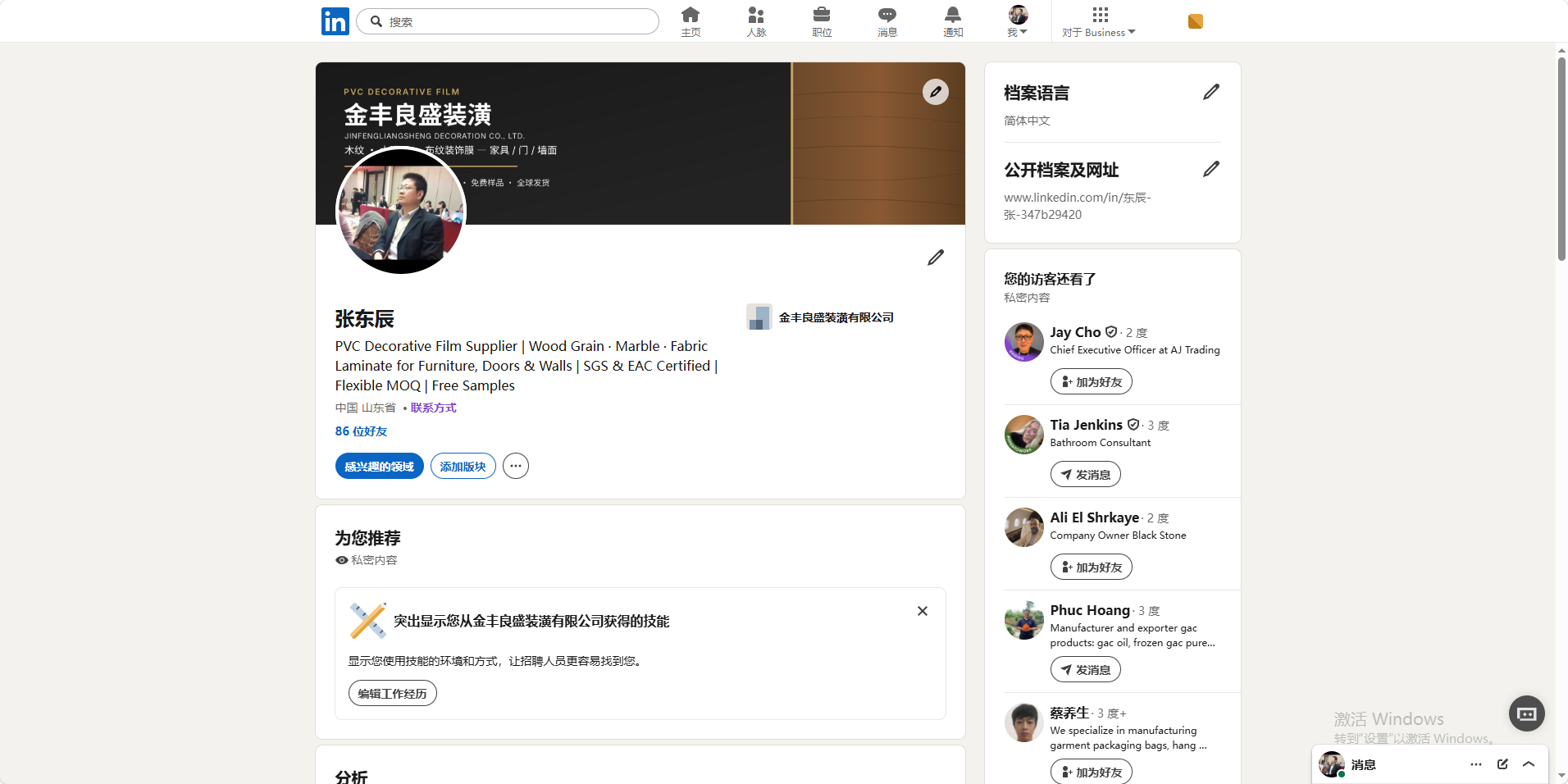Click the 编辑工作经历 button
This screenshot has height=784, width=1568.
[x=393, y=693]
